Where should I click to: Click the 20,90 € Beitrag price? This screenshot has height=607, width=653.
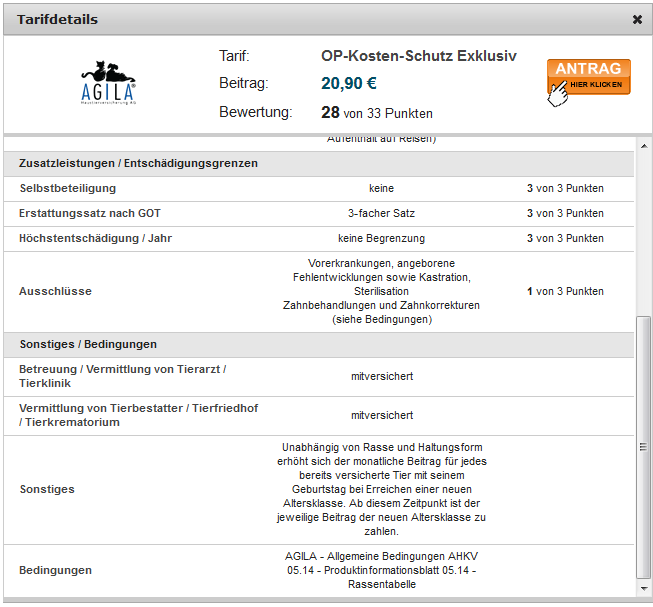pyautogui.click(x=348, y=83)
